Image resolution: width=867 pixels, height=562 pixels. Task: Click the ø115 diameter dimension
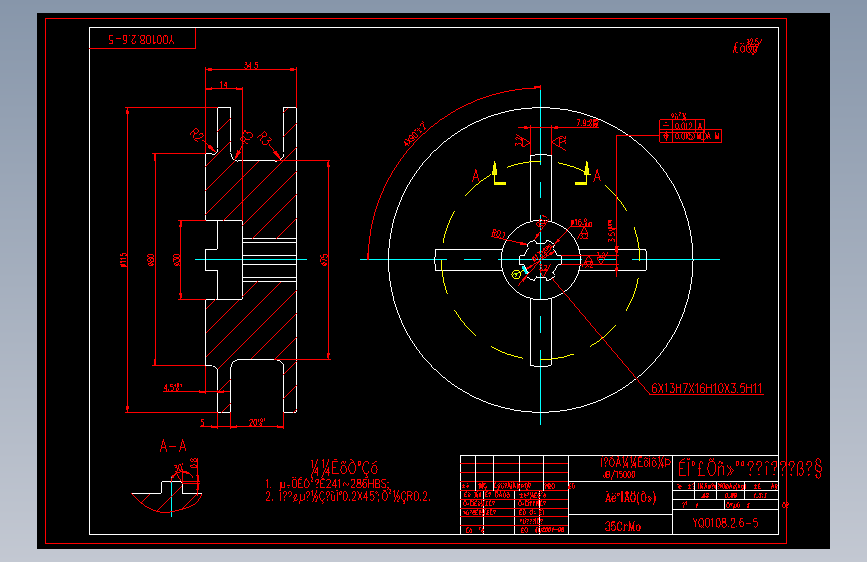[123, 259]
